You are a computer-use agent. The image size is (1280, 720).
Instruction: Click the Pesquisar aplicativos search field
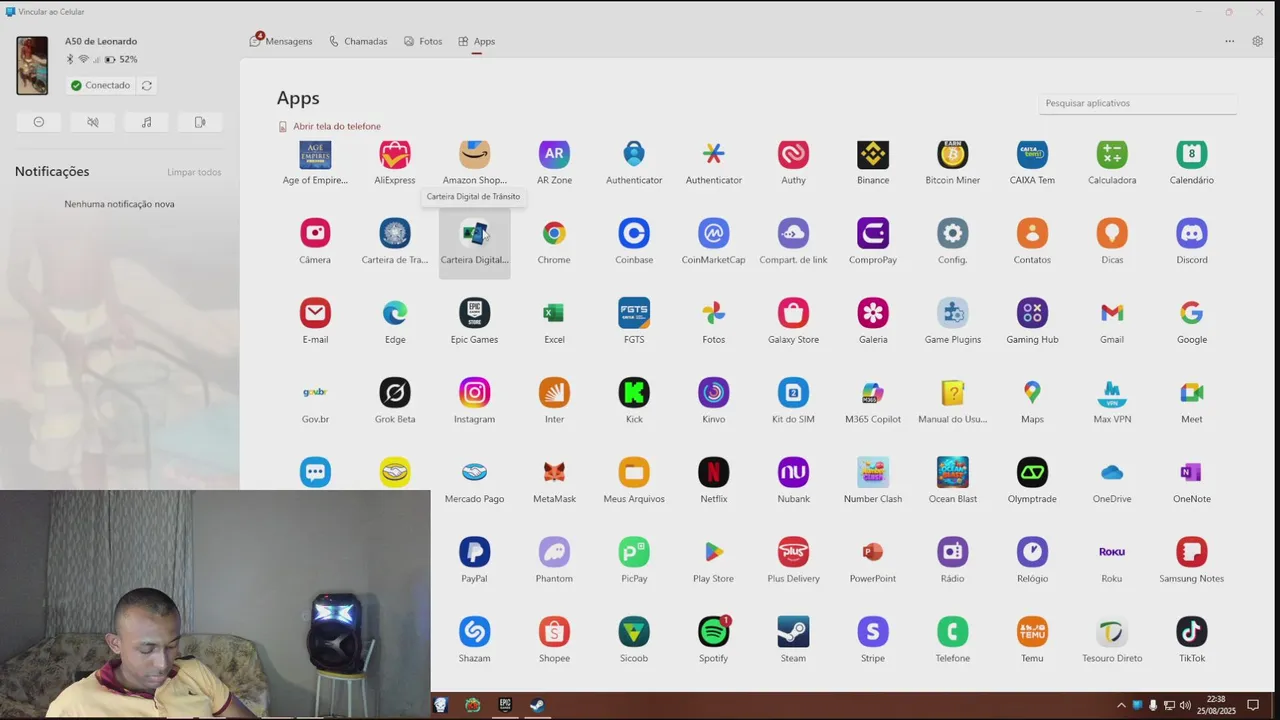1138,103
